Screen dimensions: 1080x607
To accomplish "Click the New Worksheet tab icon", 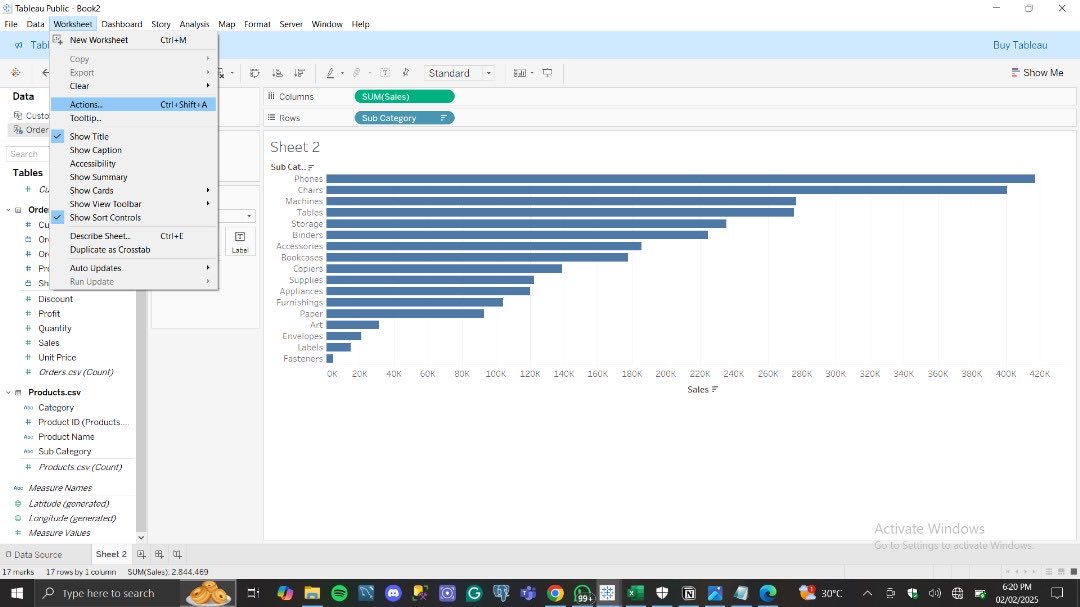I will click(141, 554).
